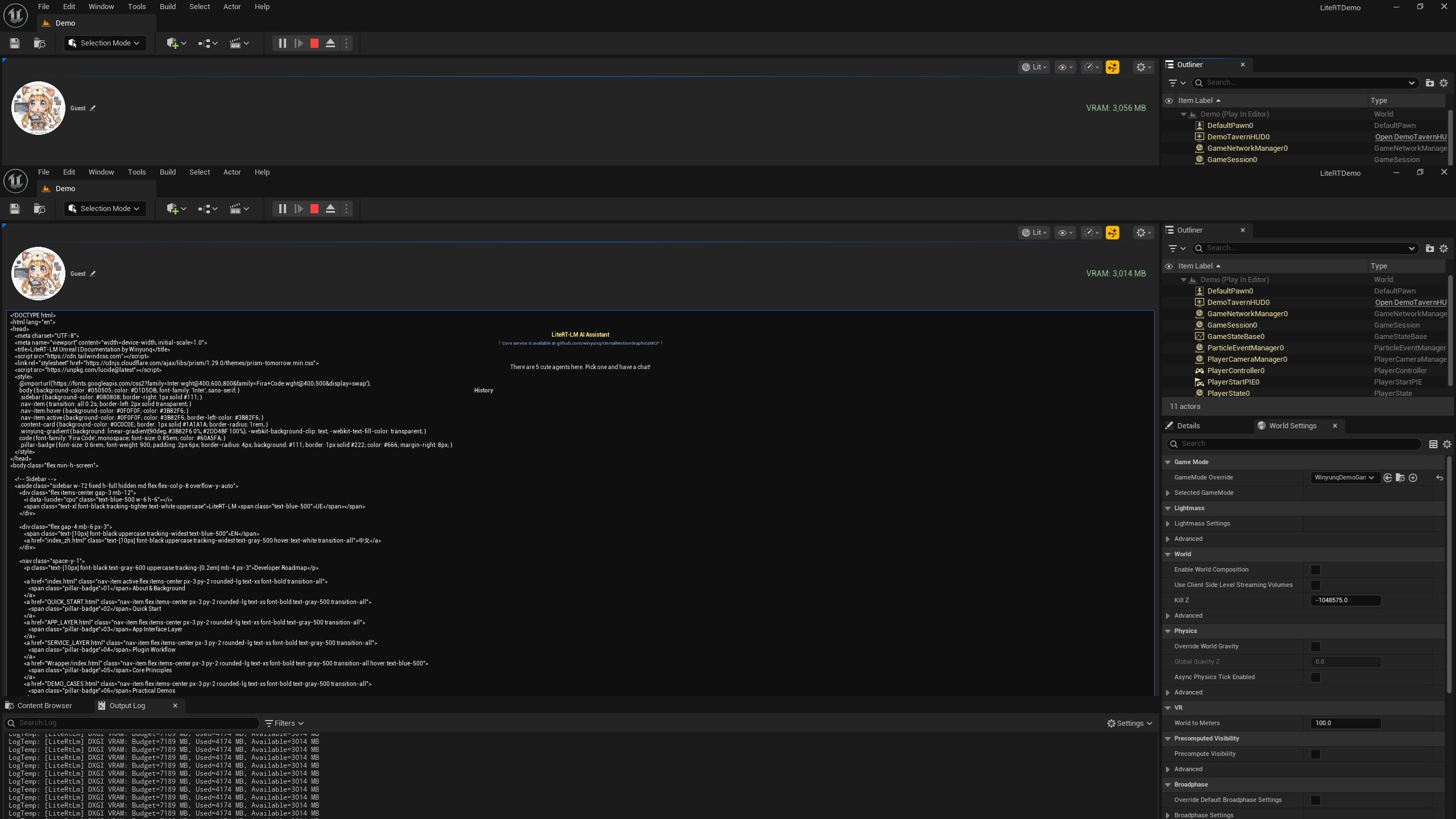Click the Eject icon in the lower window toolbar

click(x=330, y=209)
